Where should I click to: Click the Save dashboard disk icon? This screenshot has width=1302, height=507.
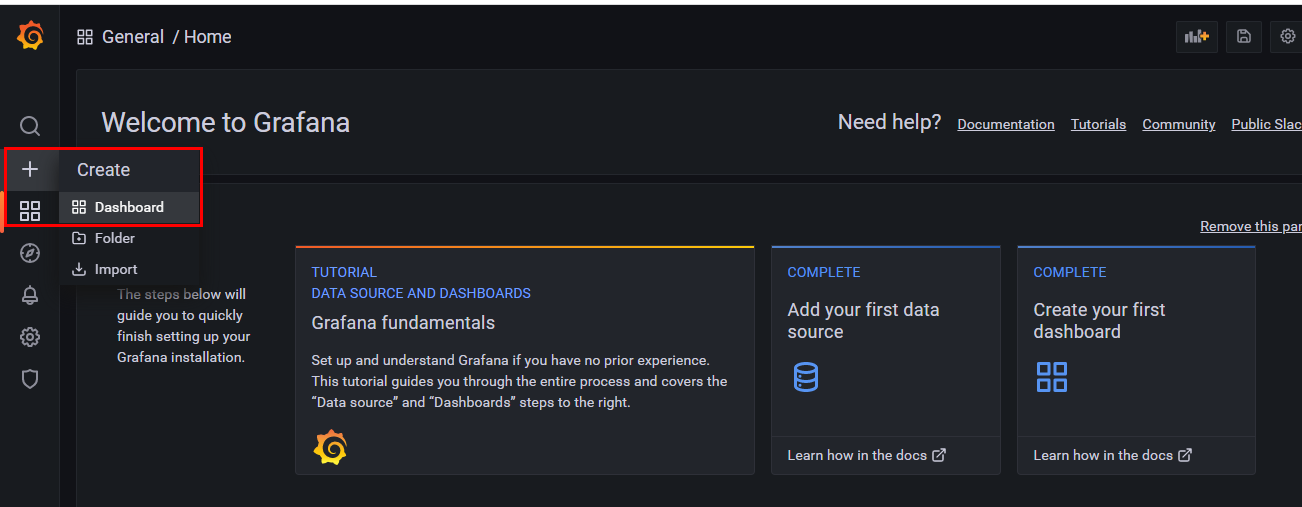[x=1244, y=37]
